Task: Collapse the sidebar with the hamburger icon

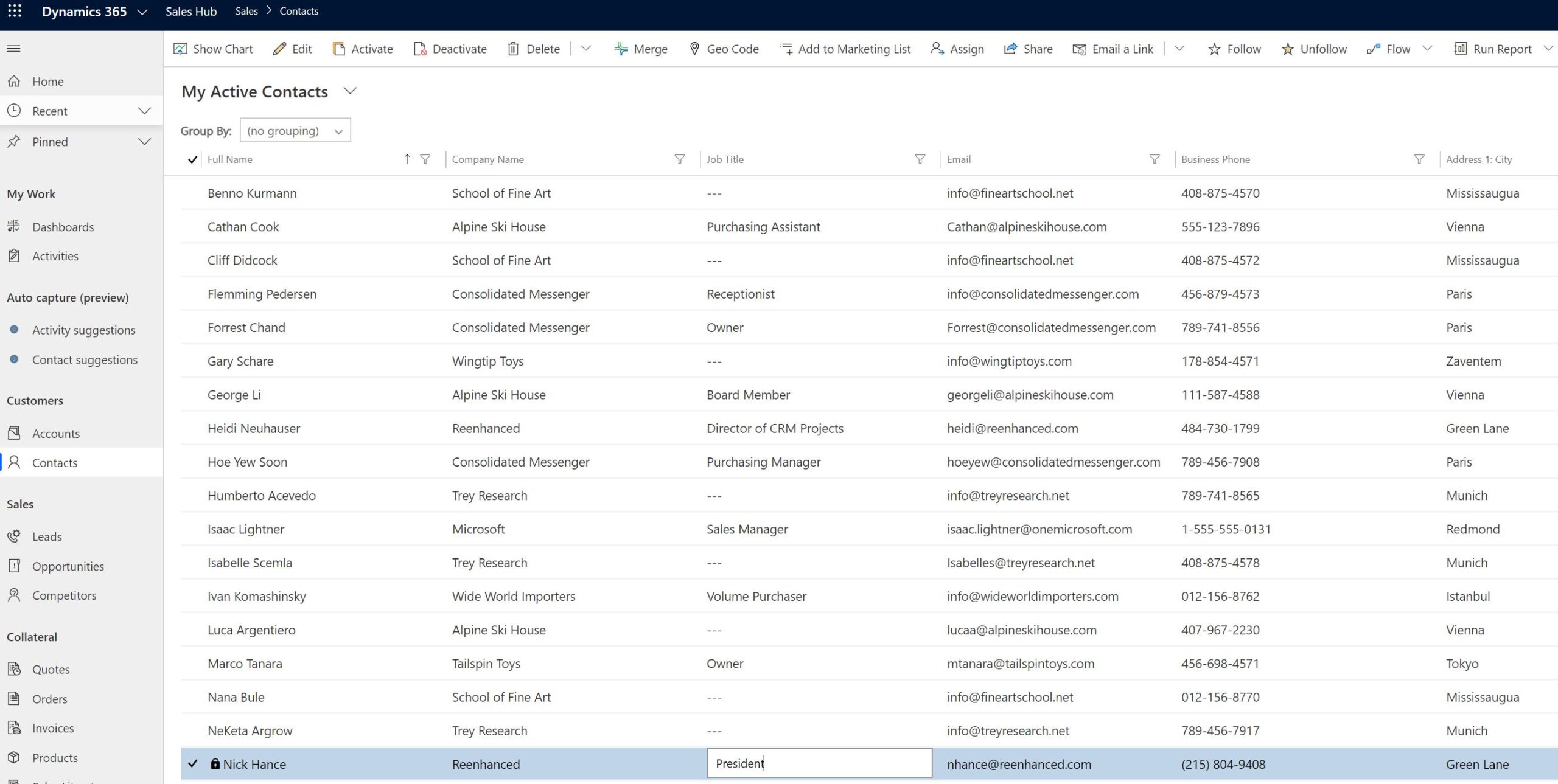Action: pyautogui.click(x=13, y=48)
